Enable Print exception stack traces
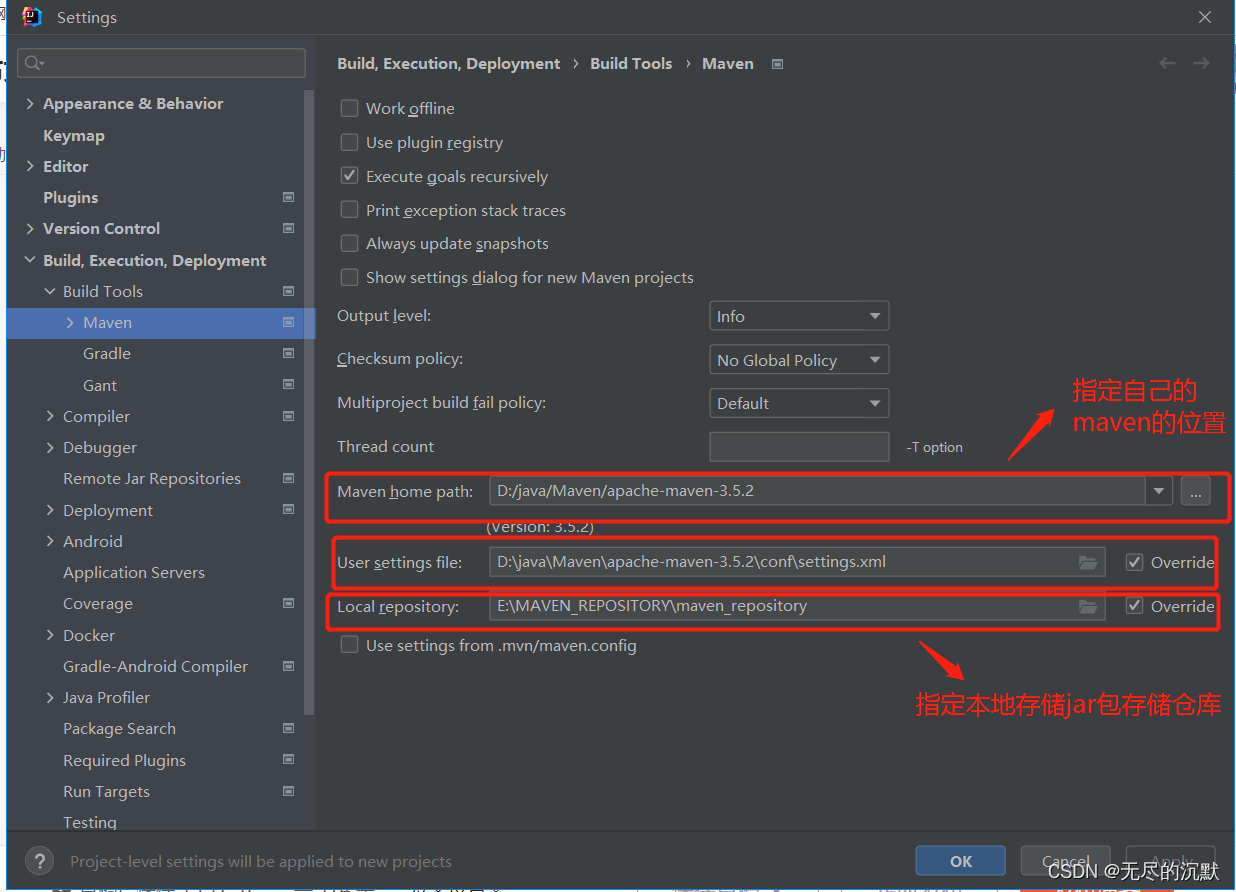 [x=349, y=210]
